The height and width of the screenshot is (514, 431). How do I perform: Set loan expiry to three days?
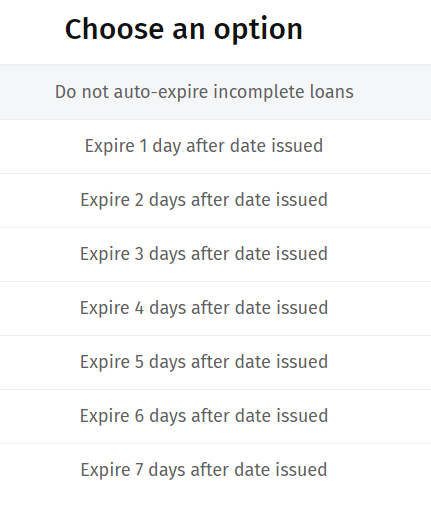[x=215, y=254]
